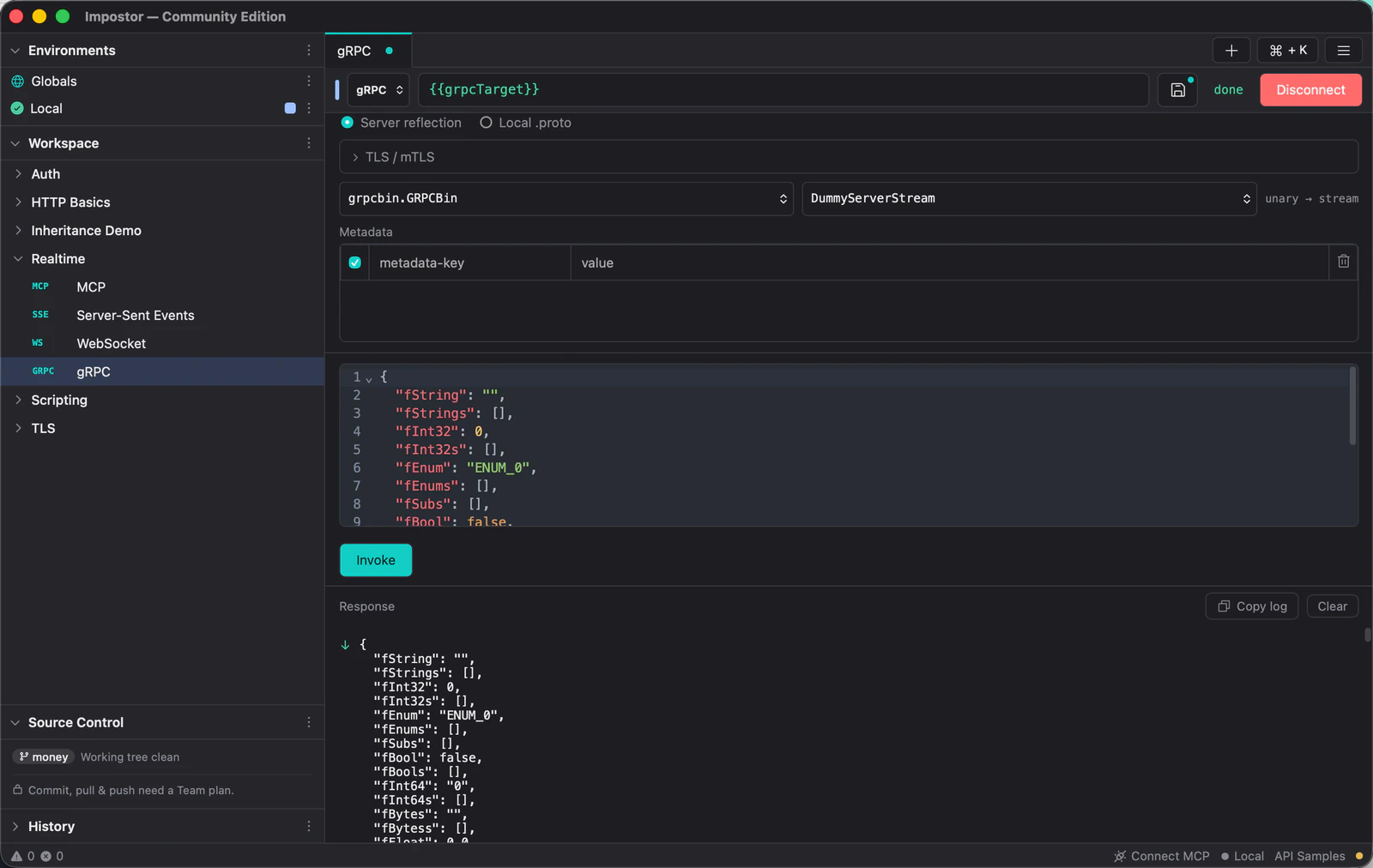Screen dimensions: 1373x868
Task: Open Workspace section options menu
Action: click(x=309, y=143)
